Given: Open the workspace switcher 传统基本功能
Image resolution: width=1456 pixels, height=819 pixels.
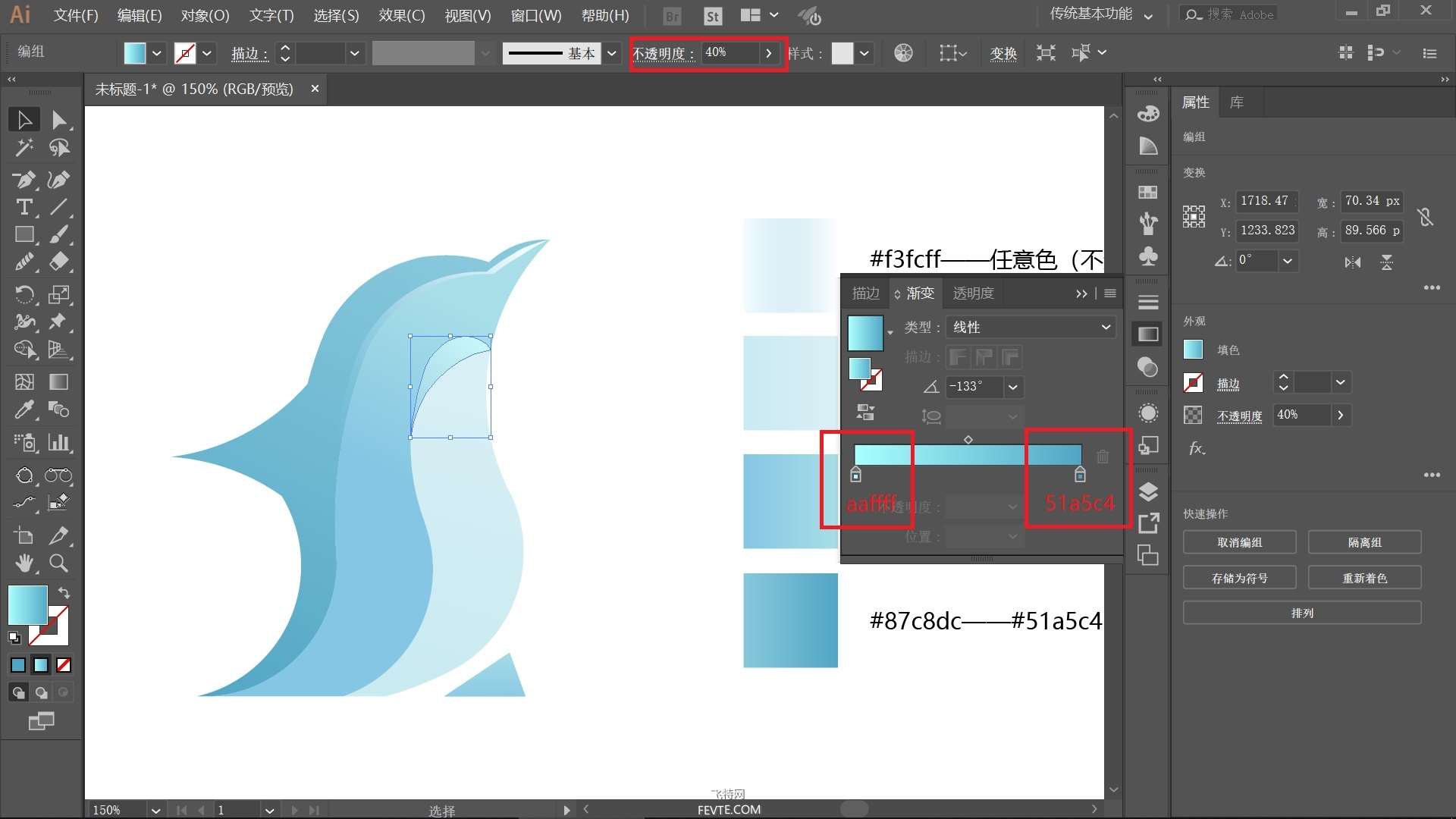Looking at the screenshot, I should click(1100, 14).
